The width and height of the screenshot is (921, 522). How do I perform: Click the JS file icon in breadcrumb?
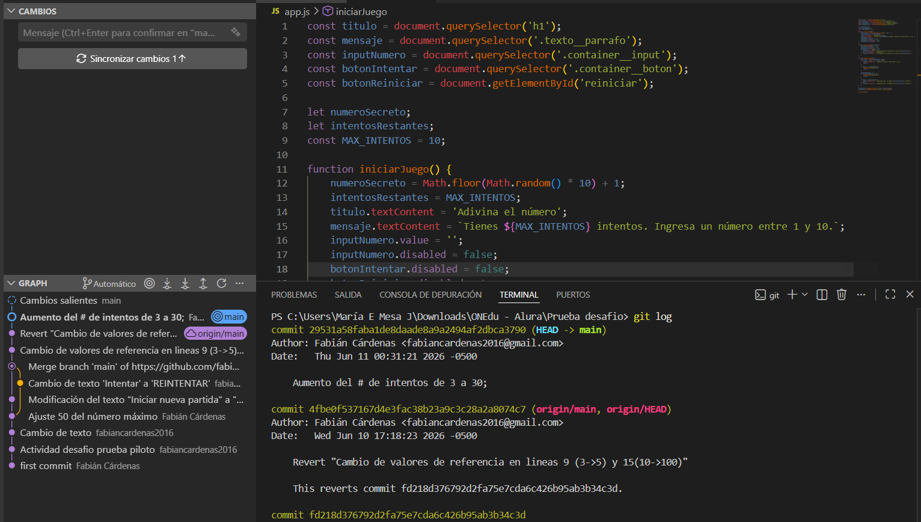click(275, 12)
